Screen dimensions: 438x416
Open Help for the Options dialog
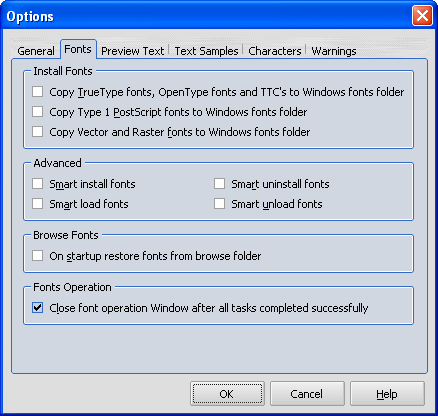[387, 394]
